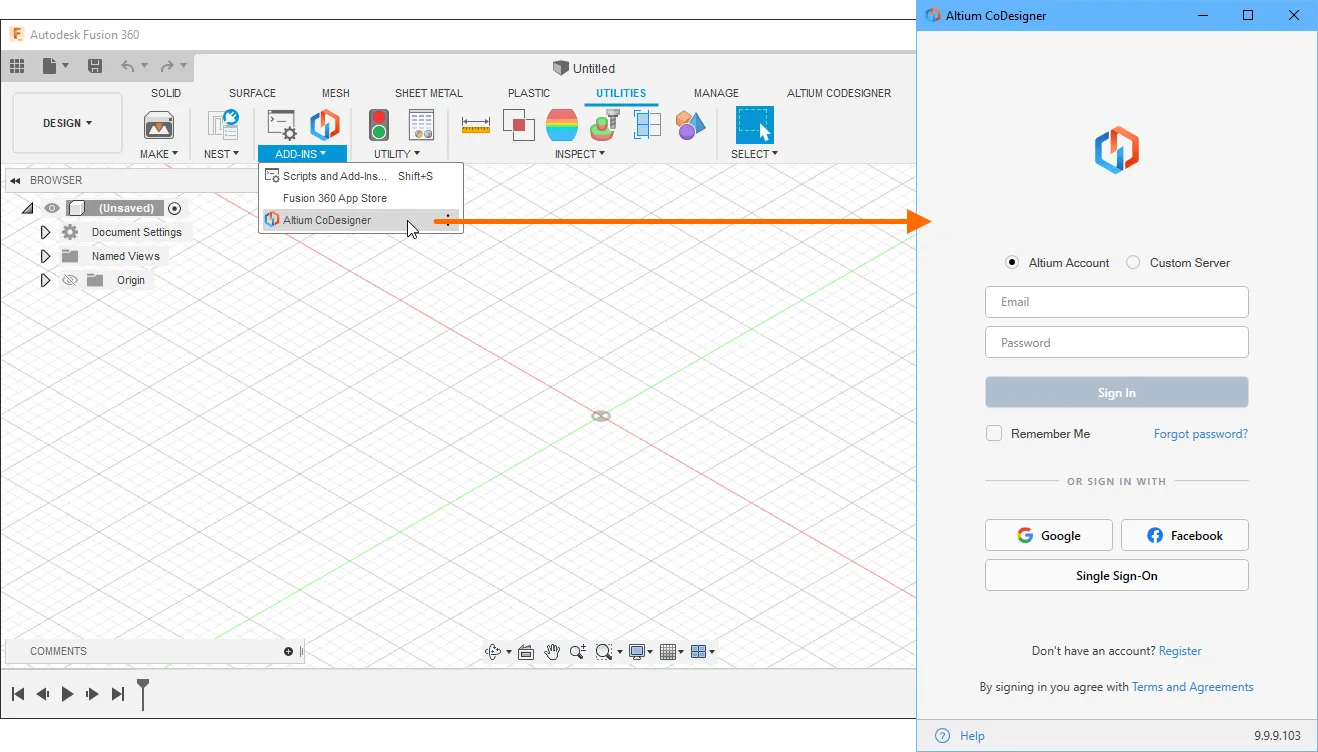This screenshot has height=752, width=1318.
Task: Expand the NEST dropdown
Action: 222,154
